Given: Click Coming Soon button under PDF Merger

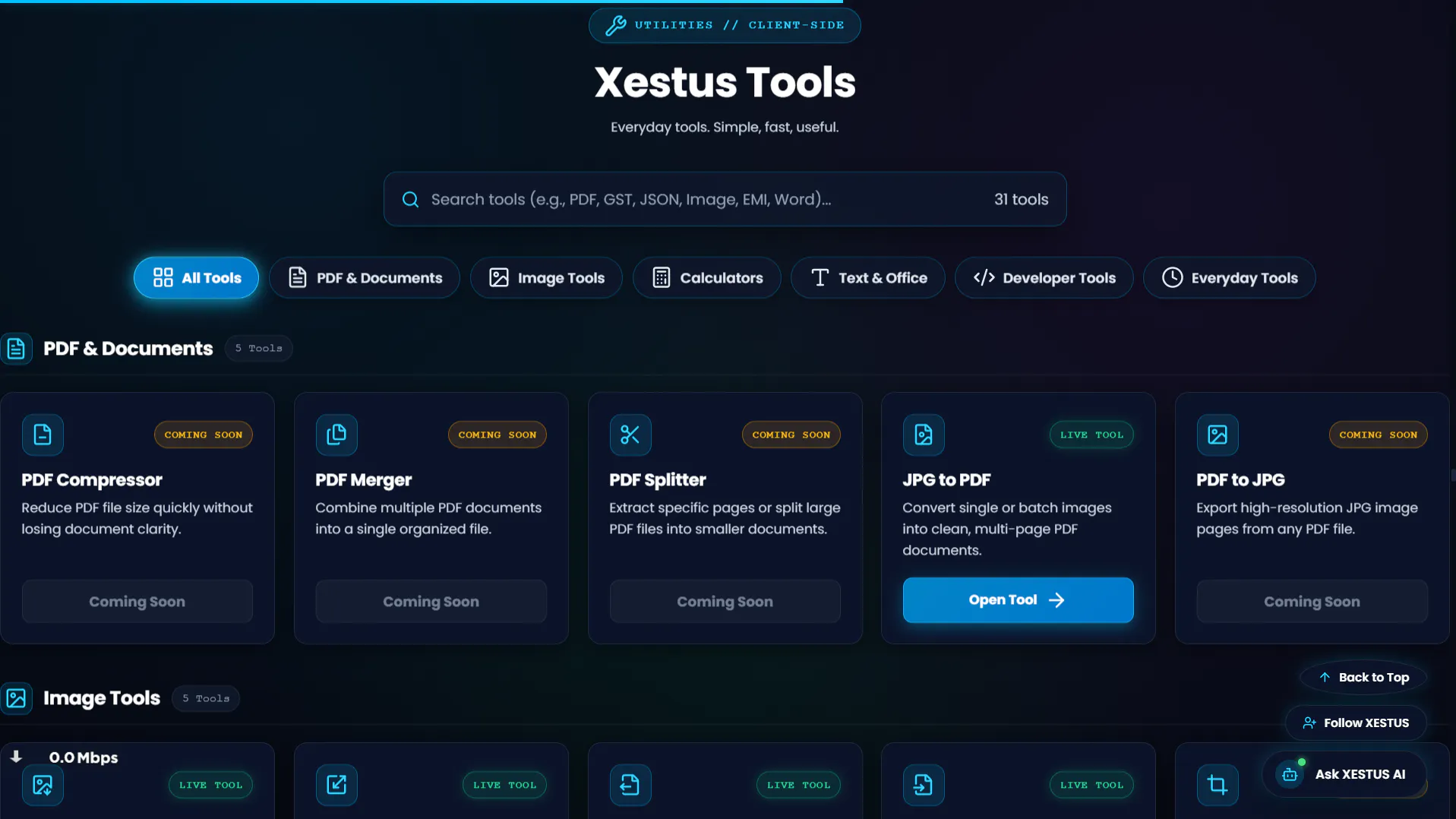Looking at the screenshot, I should (431, 602).
